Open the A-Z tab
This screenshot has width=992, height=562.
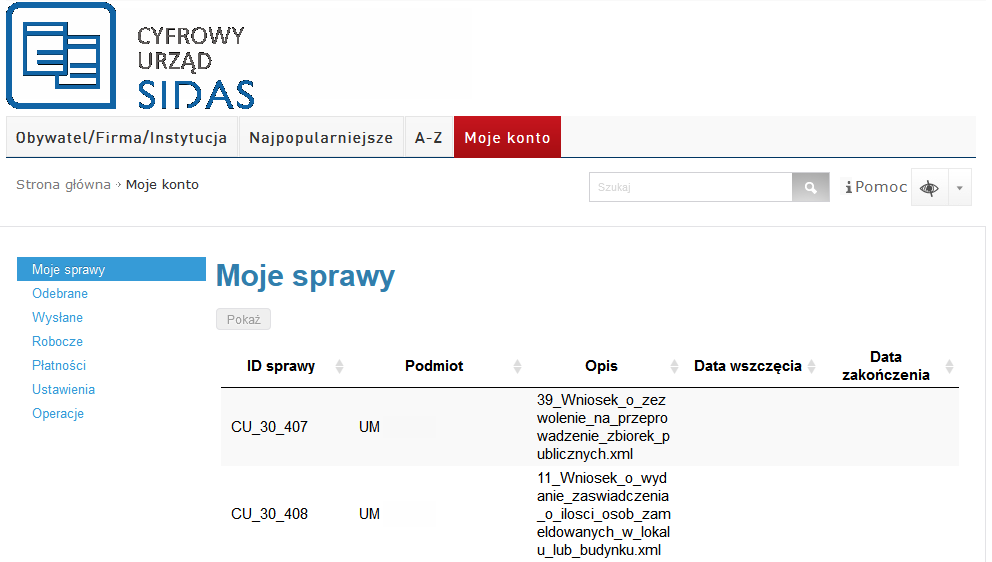coord(429,138)
